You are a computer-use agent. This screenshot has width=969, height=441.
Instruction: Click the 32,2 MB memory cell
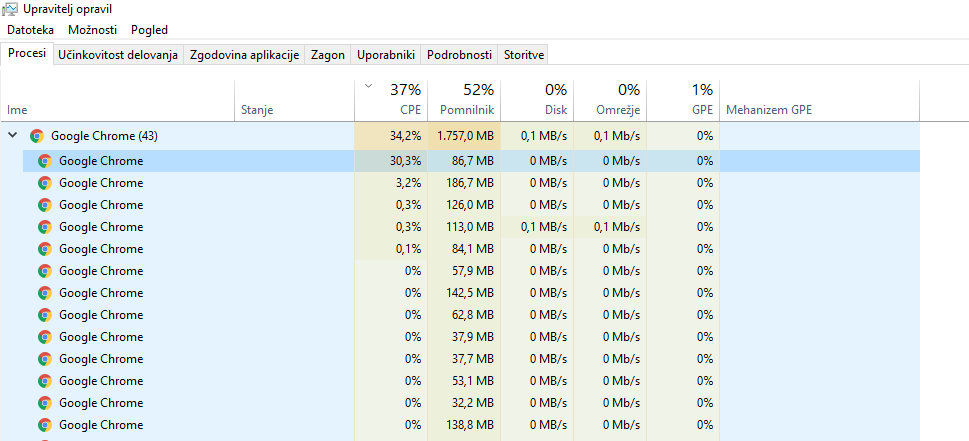tap(464, 403)
